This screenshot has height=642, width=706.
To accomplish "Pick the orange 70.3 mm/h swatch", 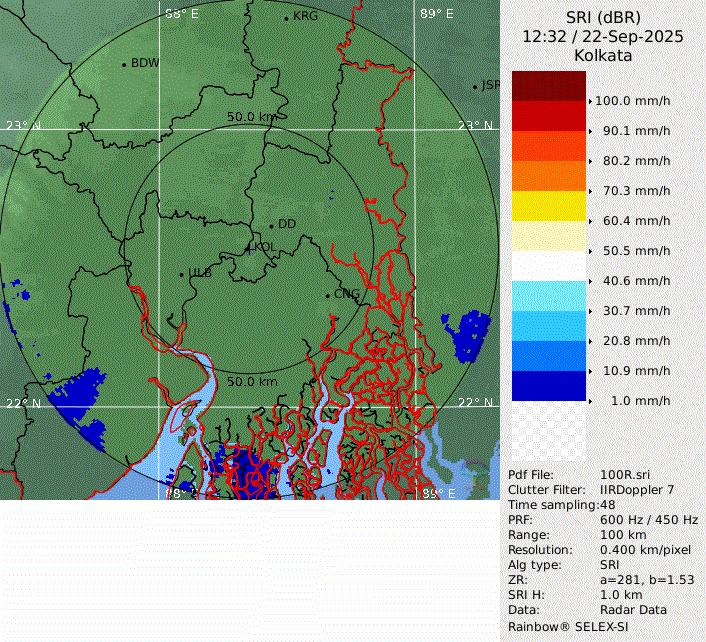I will [548, 176].
